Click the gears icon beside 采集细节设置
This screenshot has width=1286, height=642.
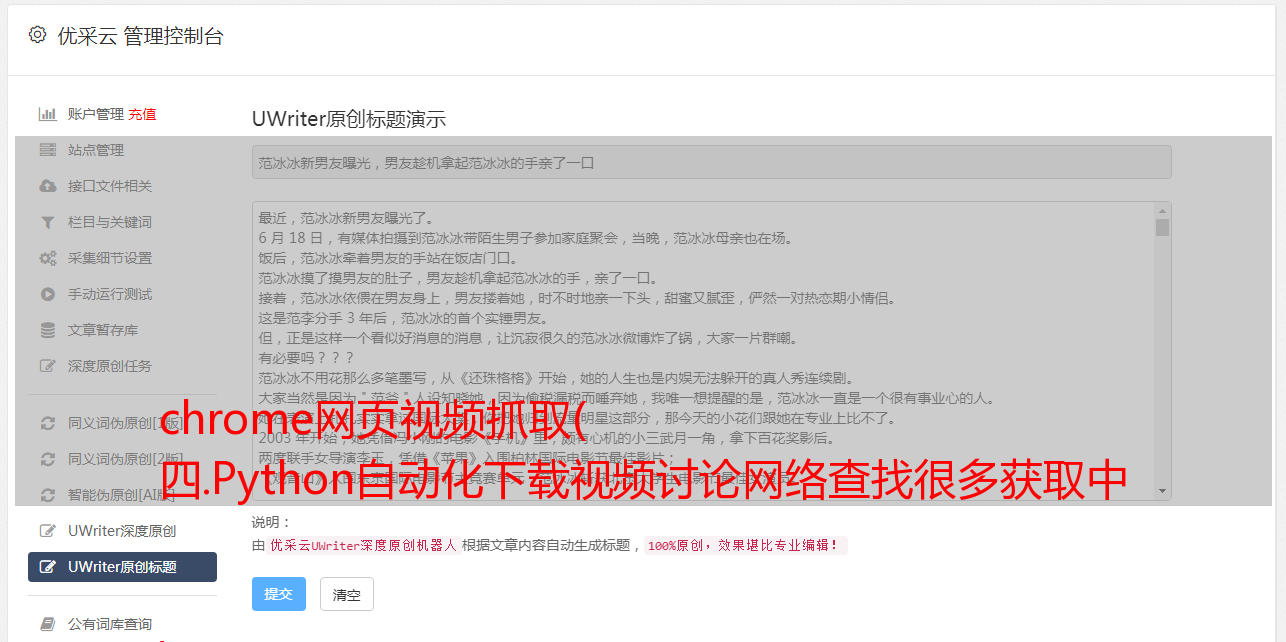point(47,258)
